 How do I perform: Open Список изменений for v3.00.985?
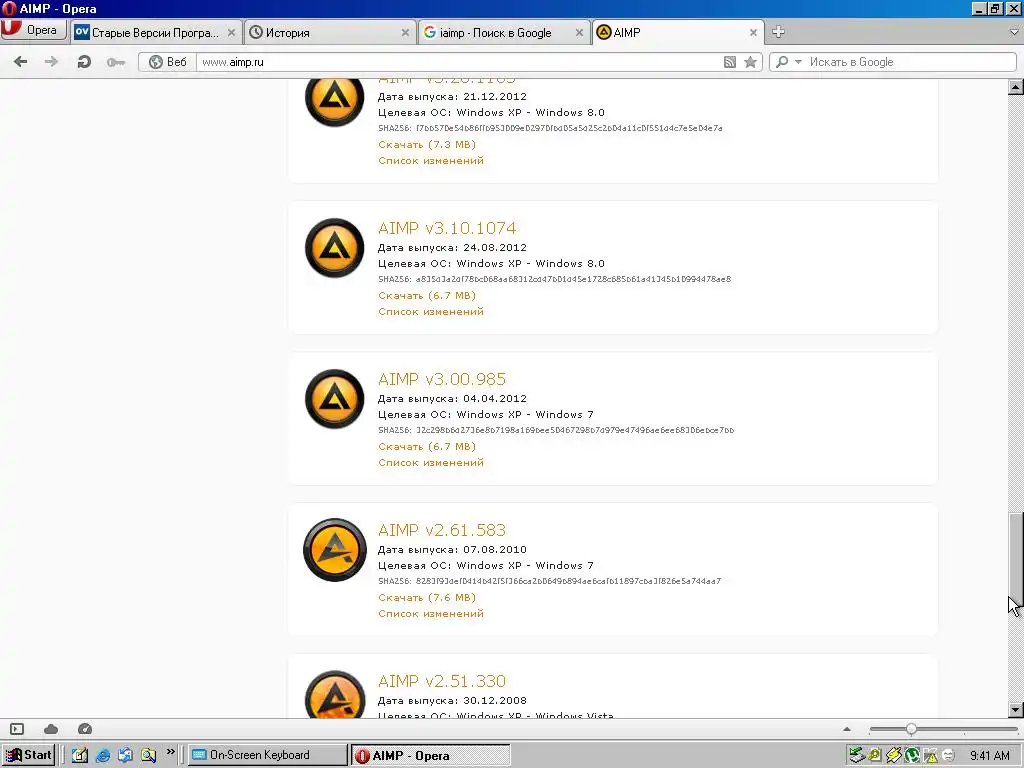431,462
